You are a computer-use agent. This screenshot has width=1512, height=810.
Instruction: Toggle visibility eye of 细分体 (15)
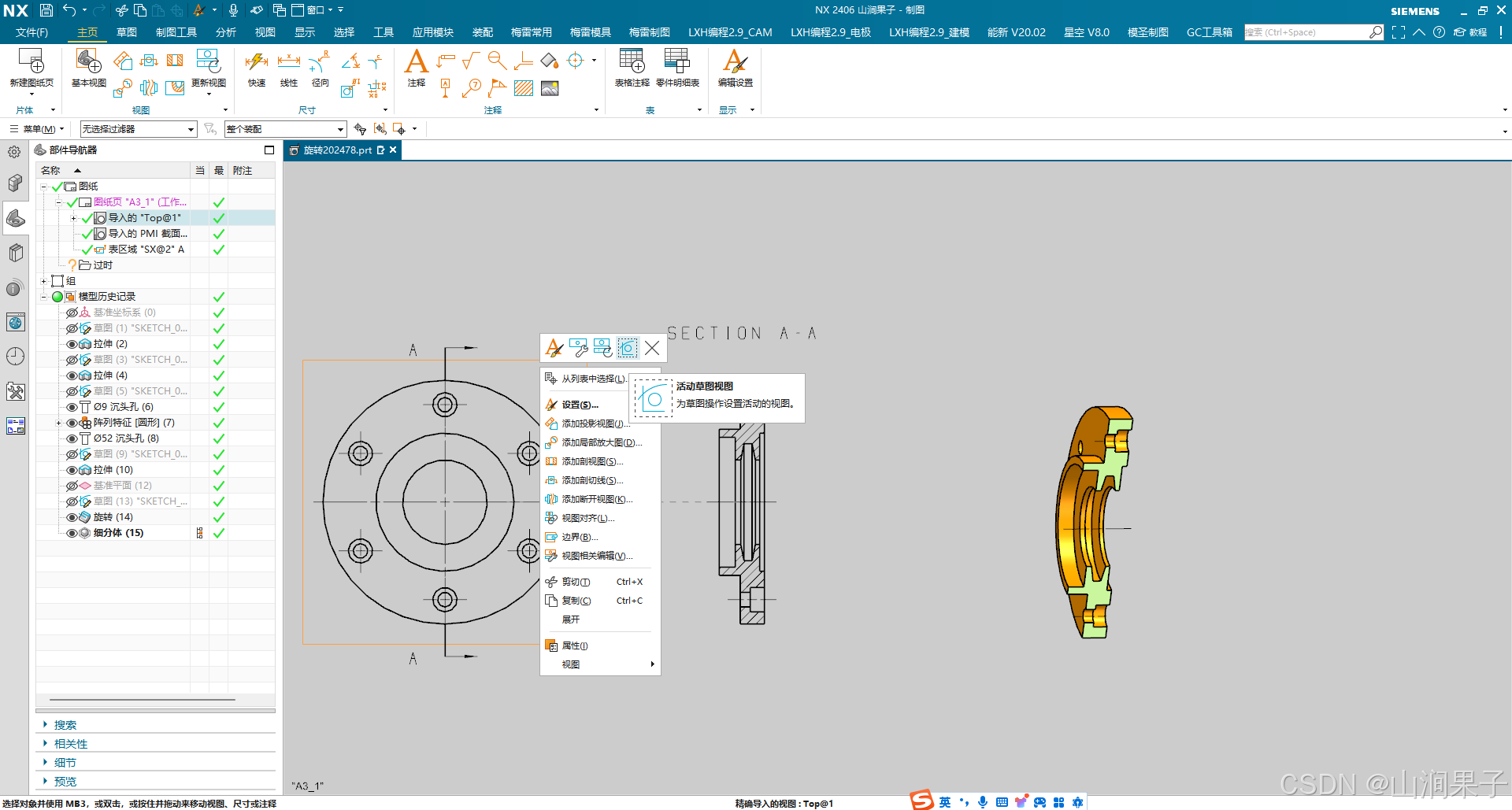(x=72, y=533)
